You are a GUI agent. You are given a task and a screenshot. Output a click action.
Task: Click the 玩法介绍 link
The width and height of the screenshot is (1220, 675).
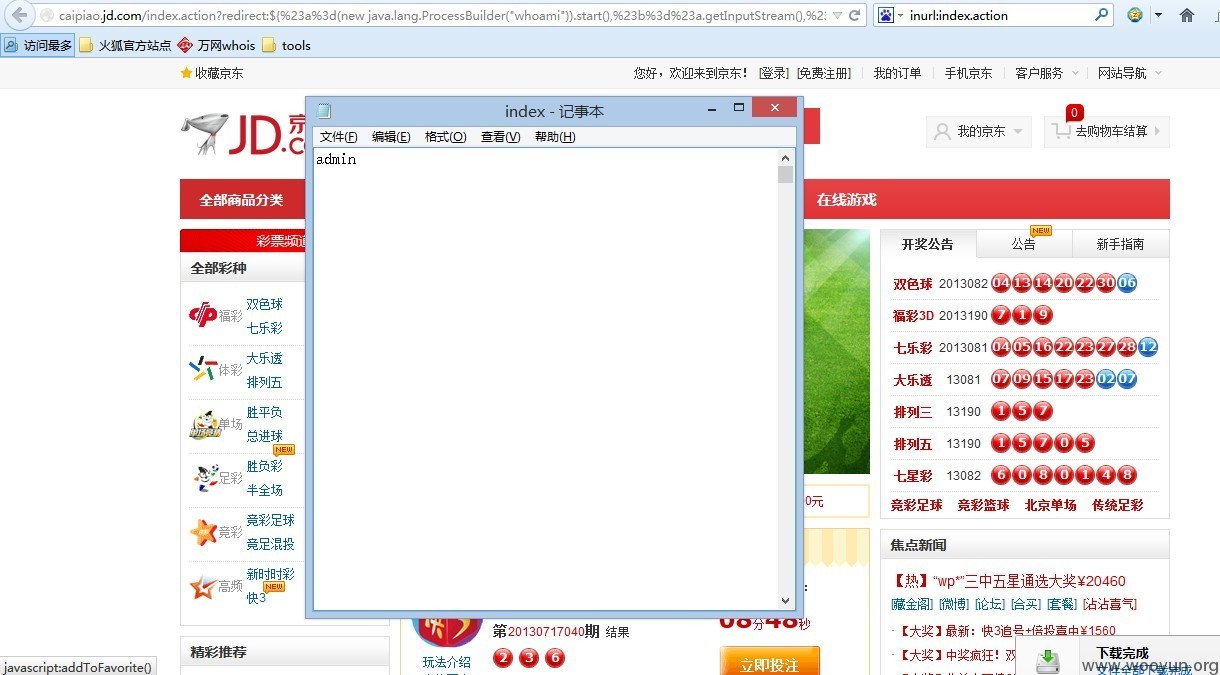tap(446, 662)
